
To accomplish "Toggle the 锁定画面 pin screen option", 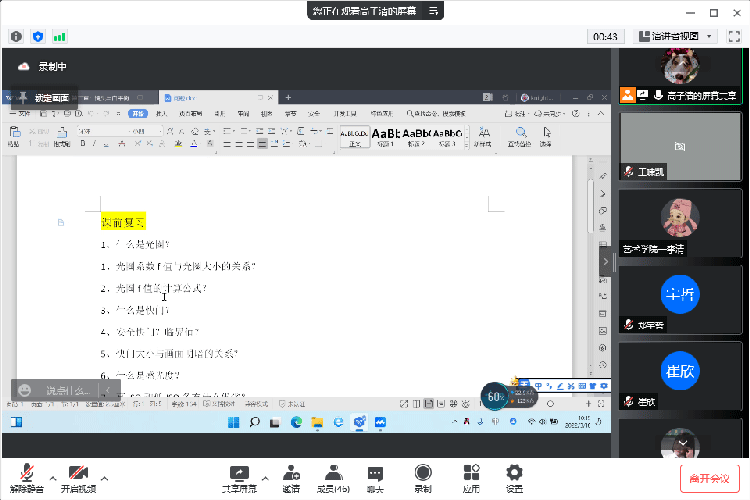I will click(44, 98).
